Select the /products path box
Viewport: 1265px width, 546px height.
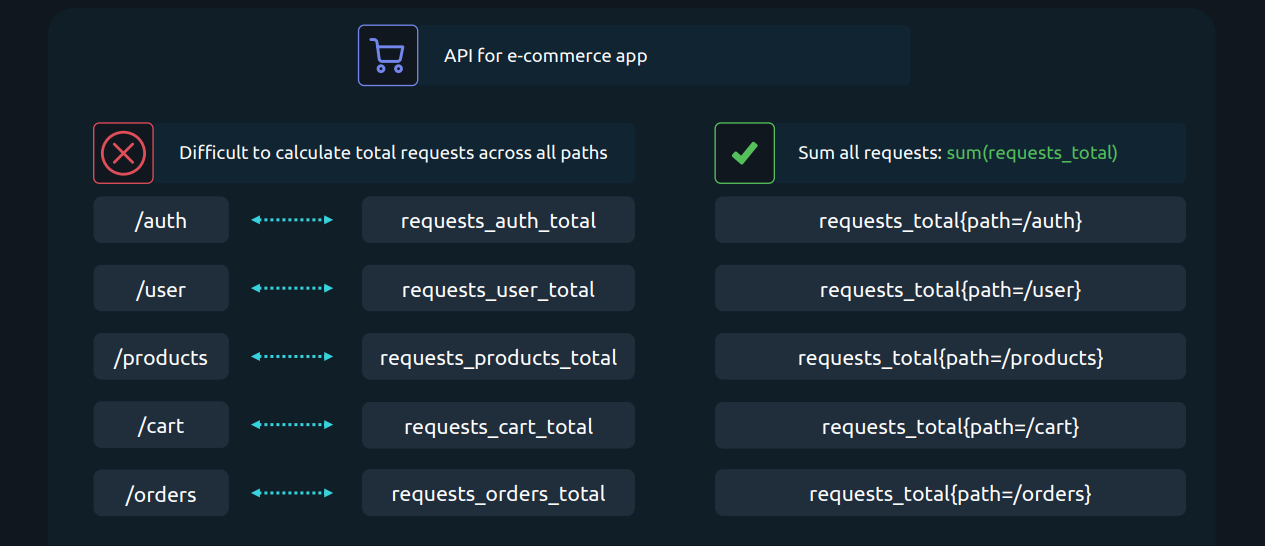[x=161, y=356]
